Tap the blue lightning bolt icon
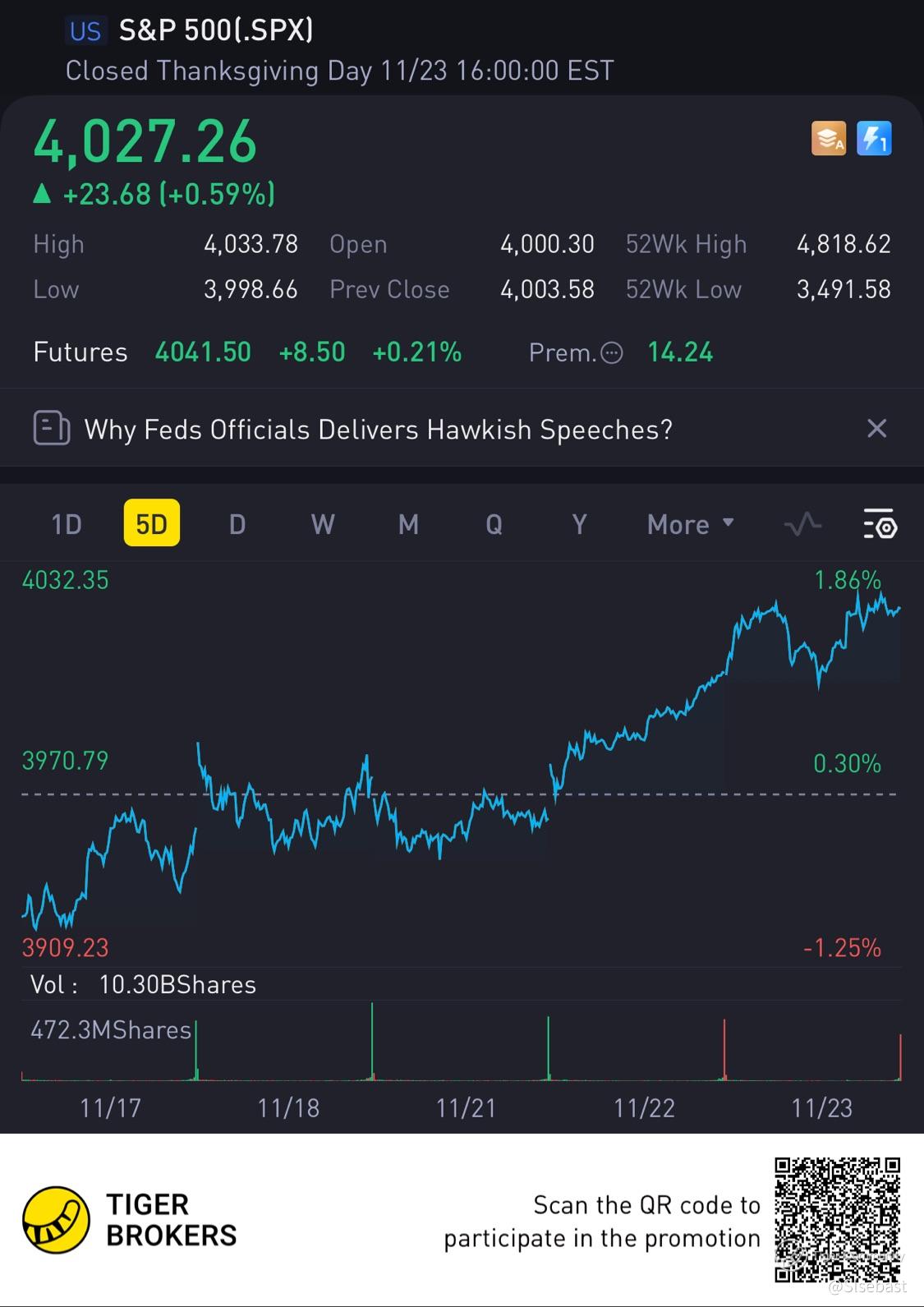This screenshot has height=1307, width=924. [874, 139]
